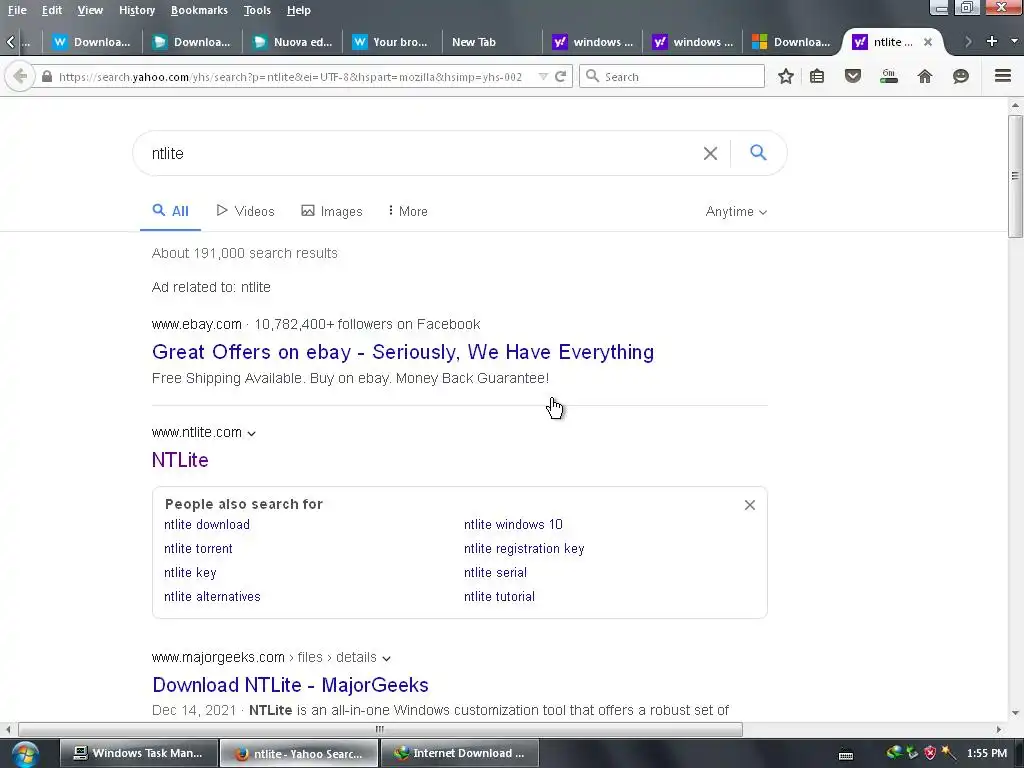Open a new tab with plus icon
Image resolution: width=1024 pixels, height=768 pixels.
(991, 41)
